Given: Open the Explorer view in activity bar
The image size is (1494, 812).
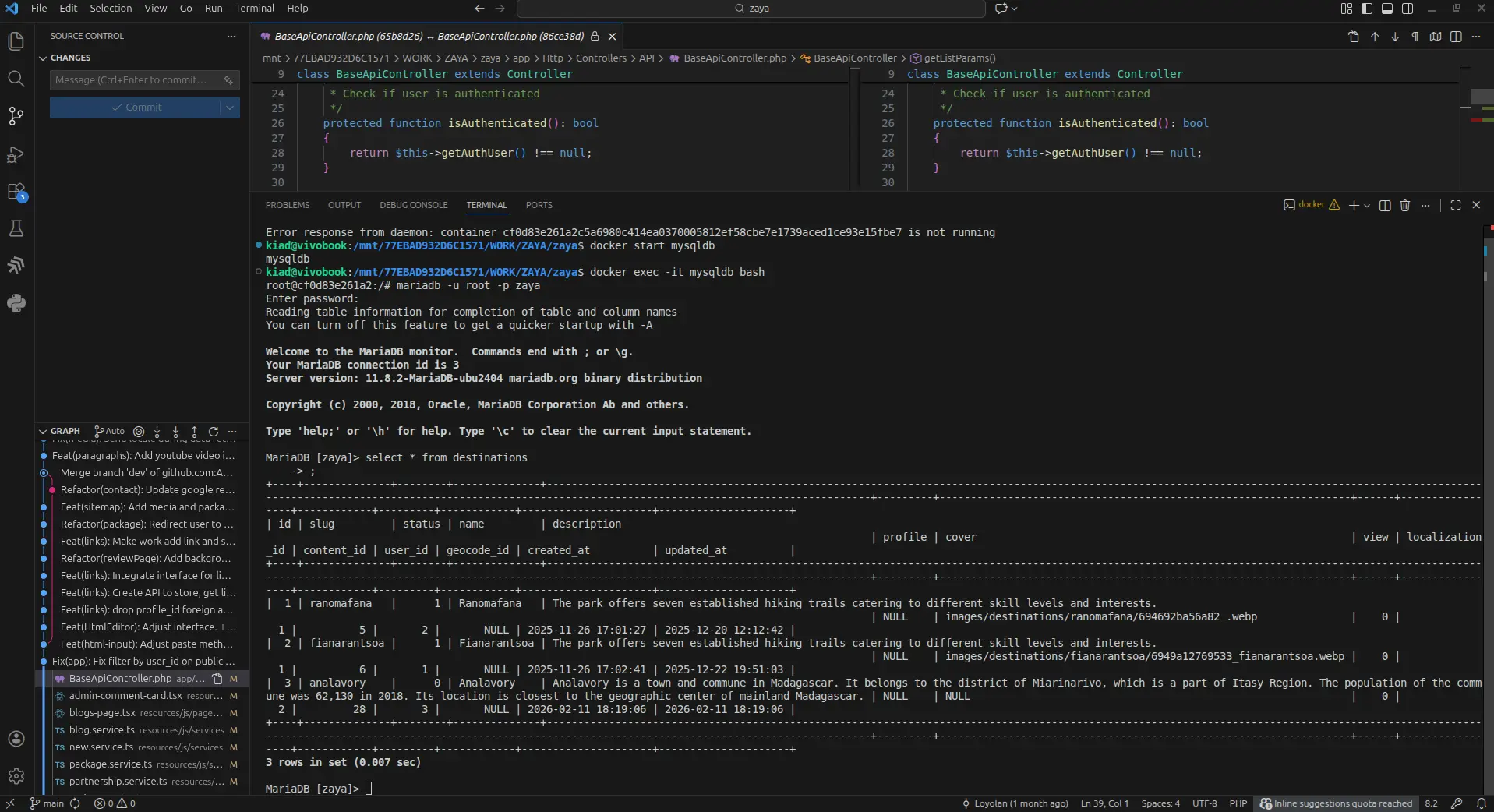Looking at the screenshot, I should coord(16,41).
